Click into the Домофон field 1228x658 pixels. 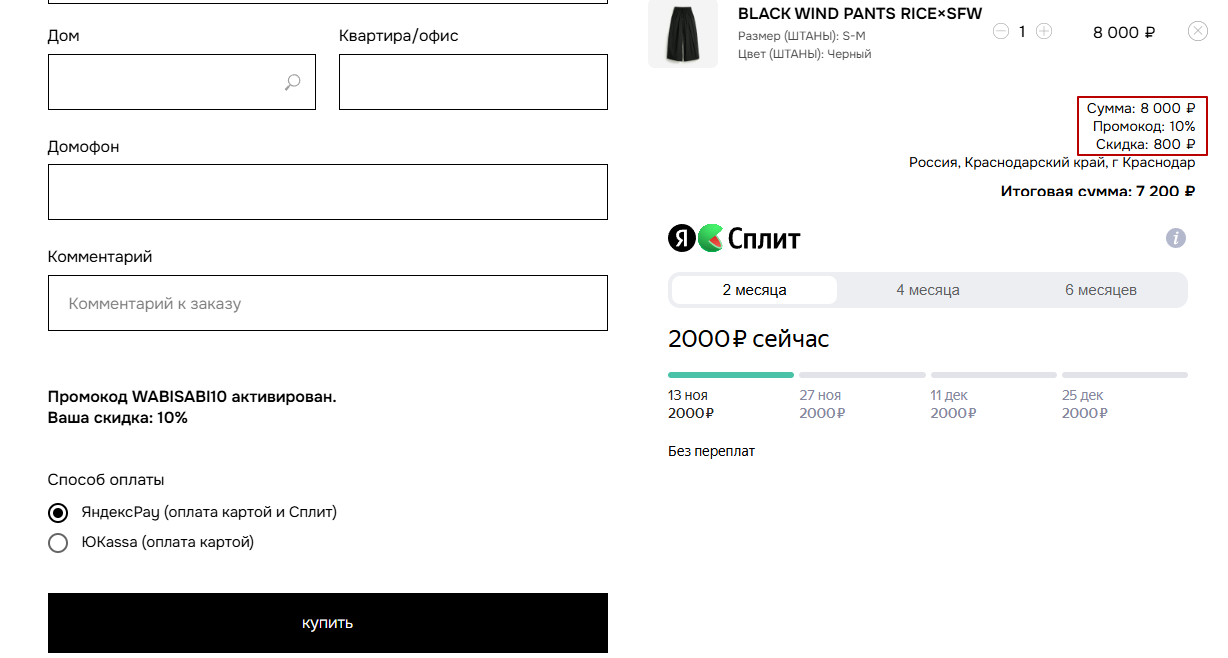(x=327, y=192)
